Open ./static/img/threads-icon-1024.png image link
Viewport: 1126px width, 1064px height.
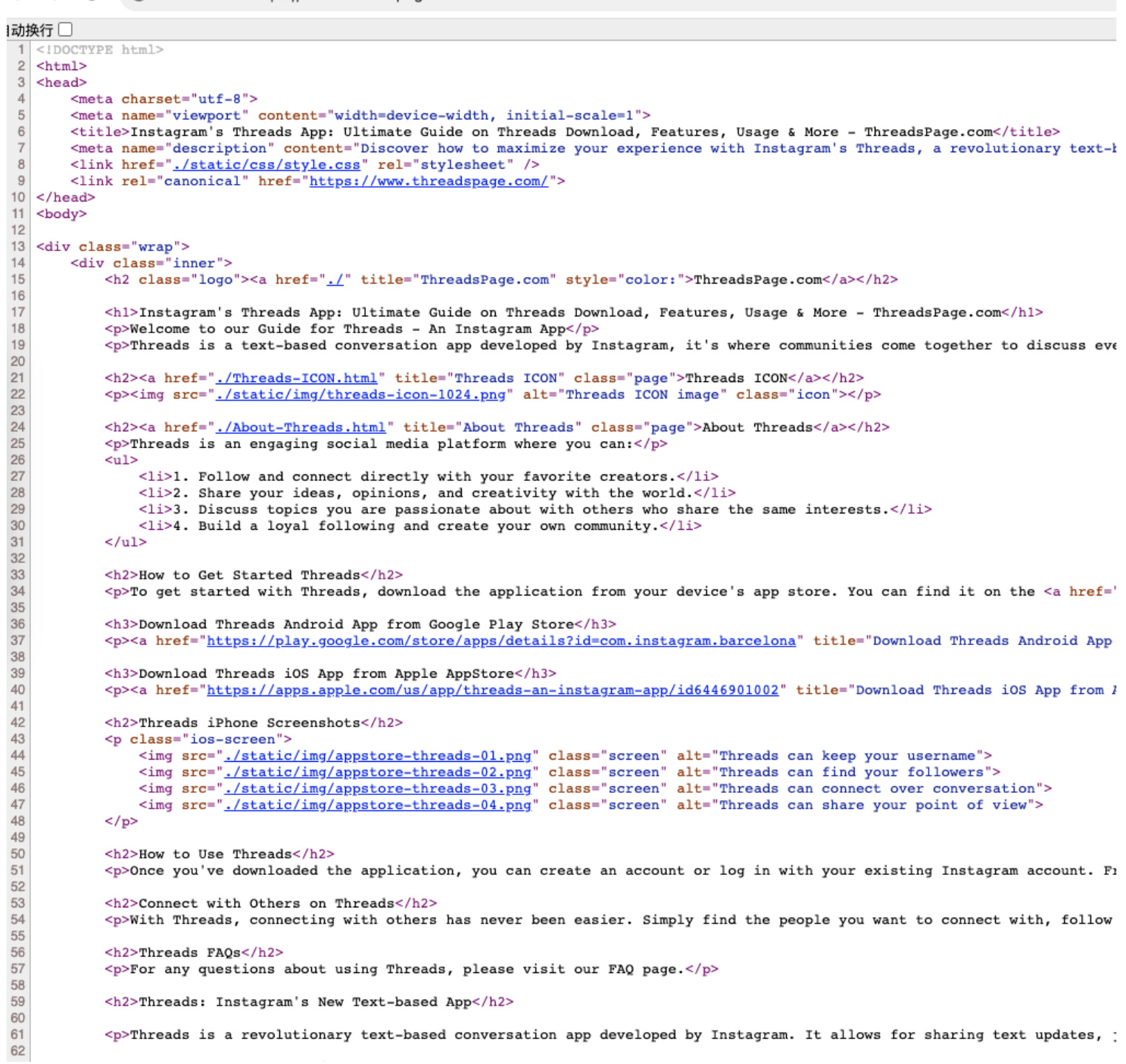point(361,395)
